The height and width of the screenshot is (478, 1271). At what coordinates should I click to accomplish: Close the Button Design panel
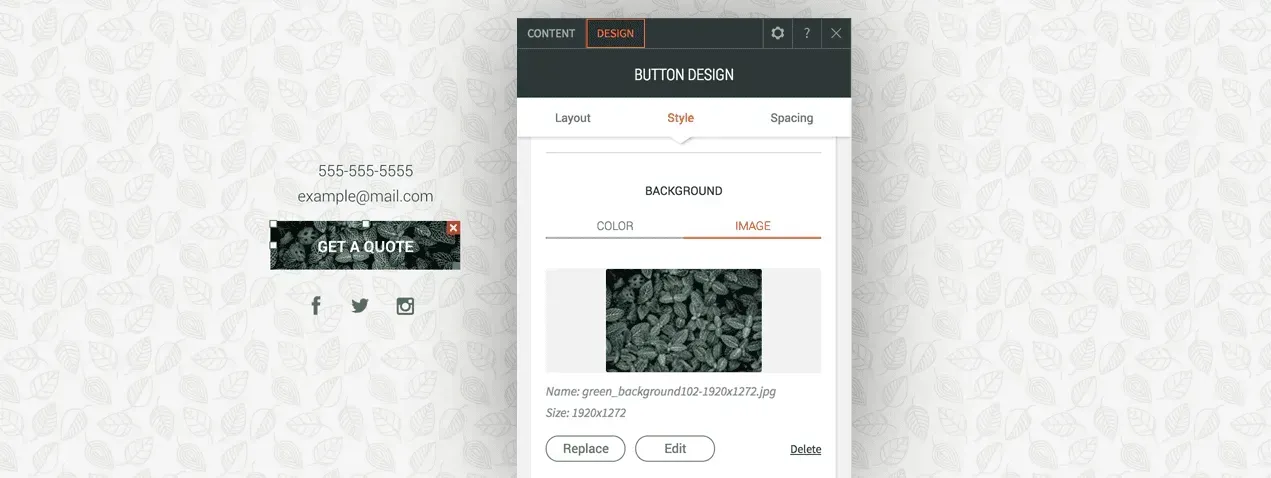[836, 33]
